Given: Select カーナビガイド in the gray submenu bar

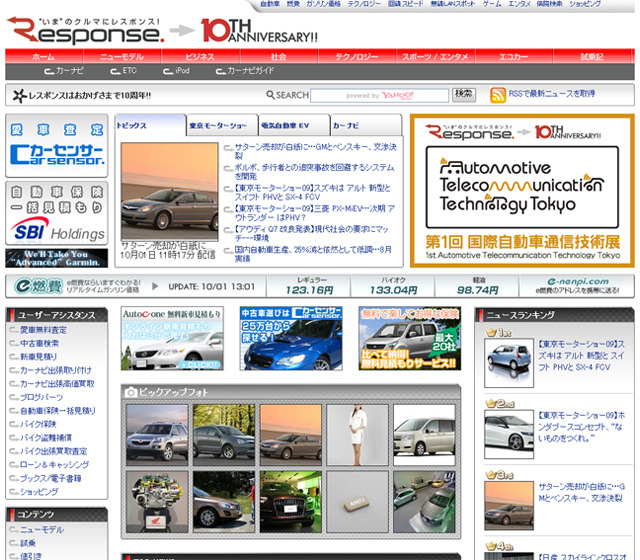Looking at the screenshot, I should coord(245,71).
